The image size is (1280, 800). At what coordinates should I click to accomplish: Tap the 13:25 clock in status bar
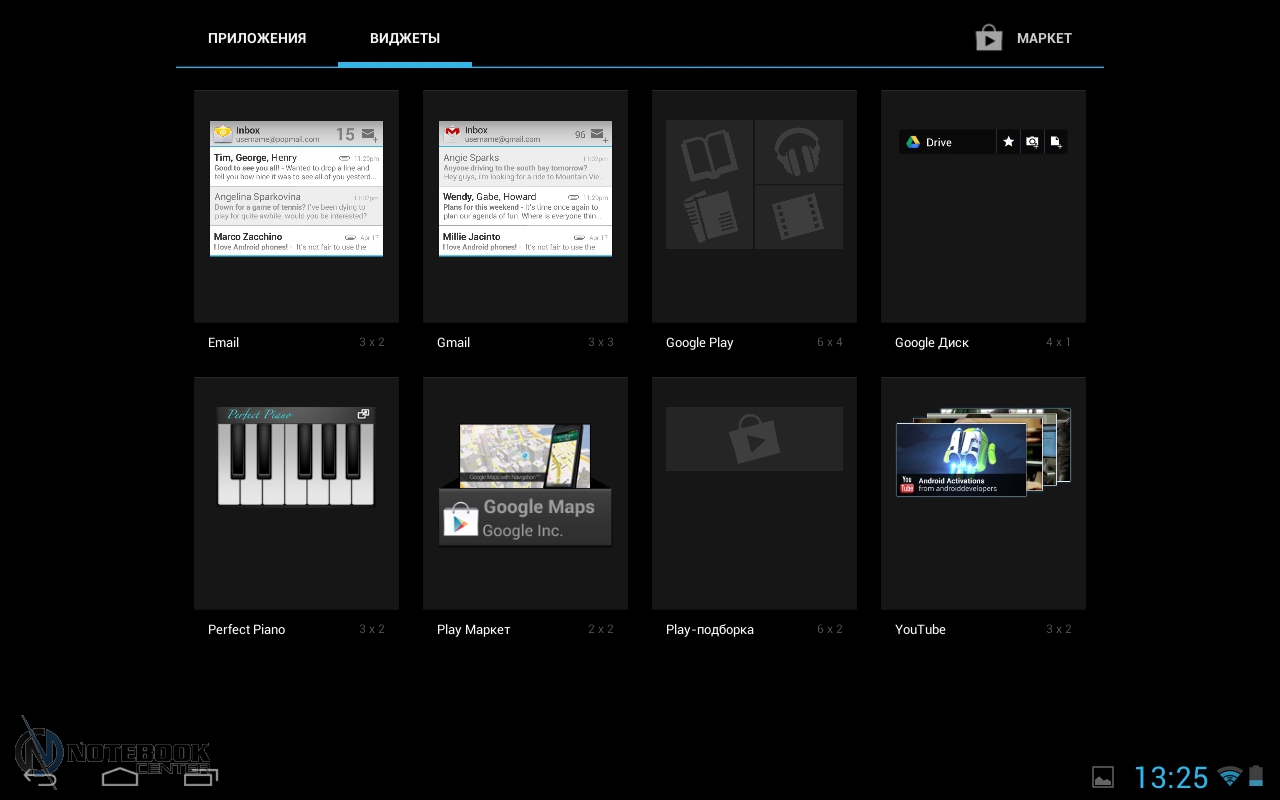pos(1171,777)
